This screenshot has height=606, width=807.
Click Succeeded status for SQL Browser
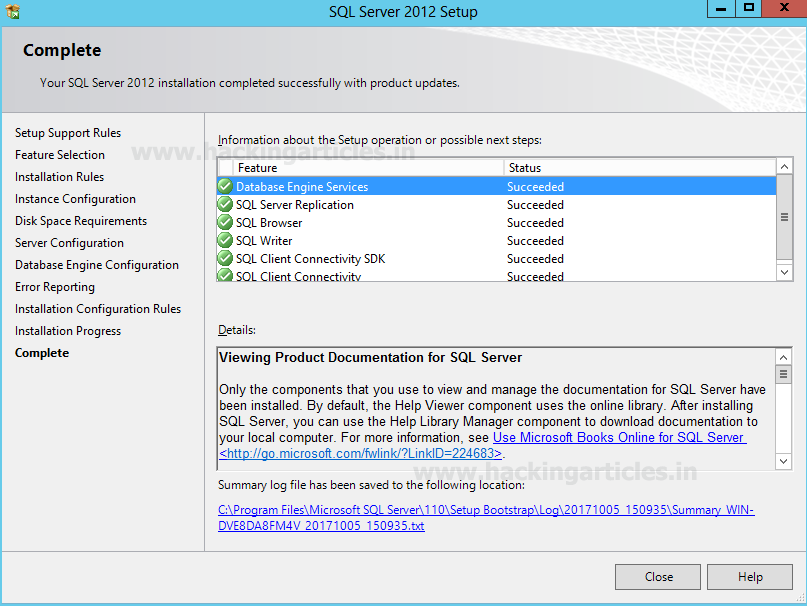point(535,222)
